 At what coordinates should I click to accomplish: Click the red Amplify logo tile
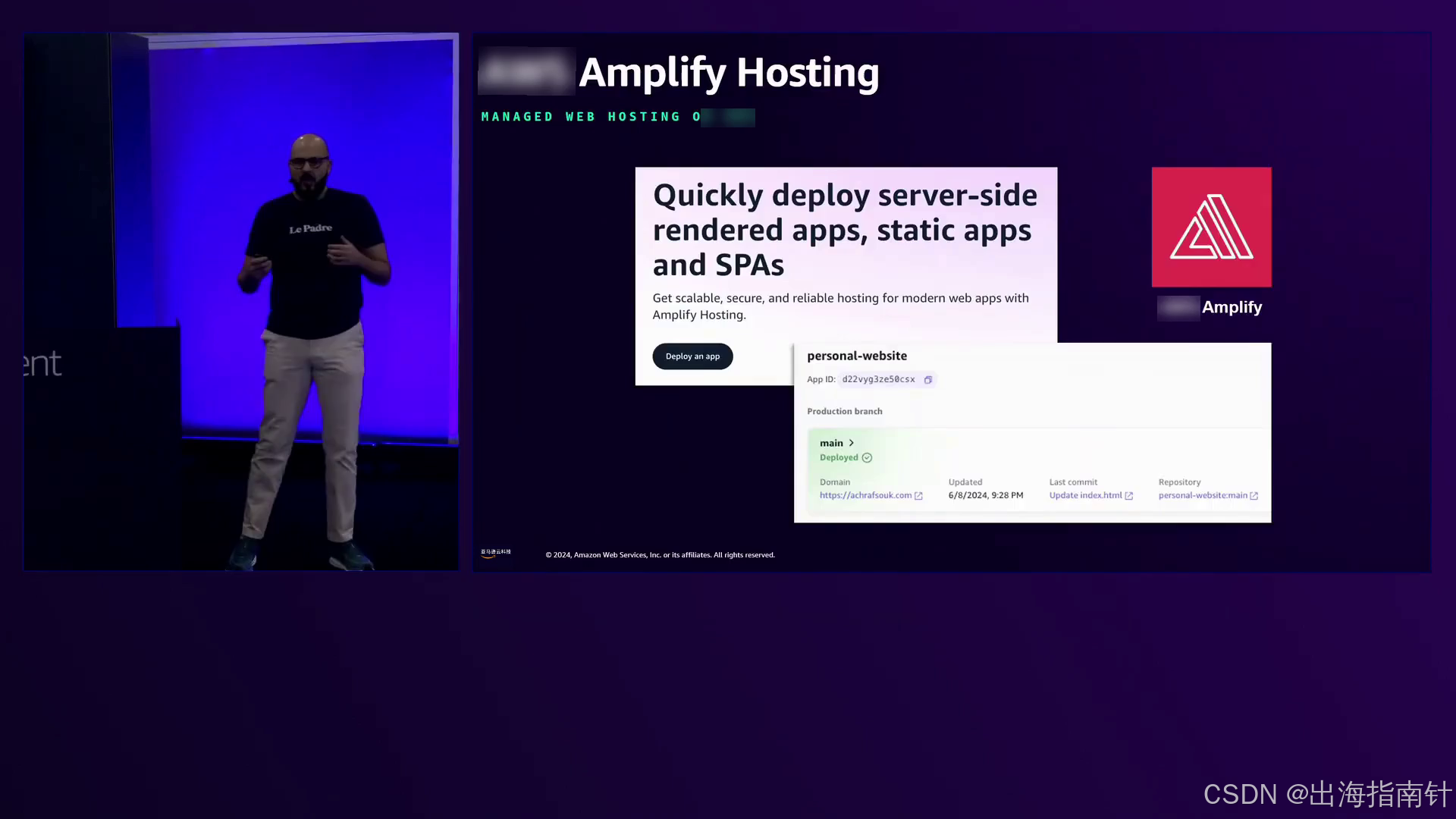1211,227
